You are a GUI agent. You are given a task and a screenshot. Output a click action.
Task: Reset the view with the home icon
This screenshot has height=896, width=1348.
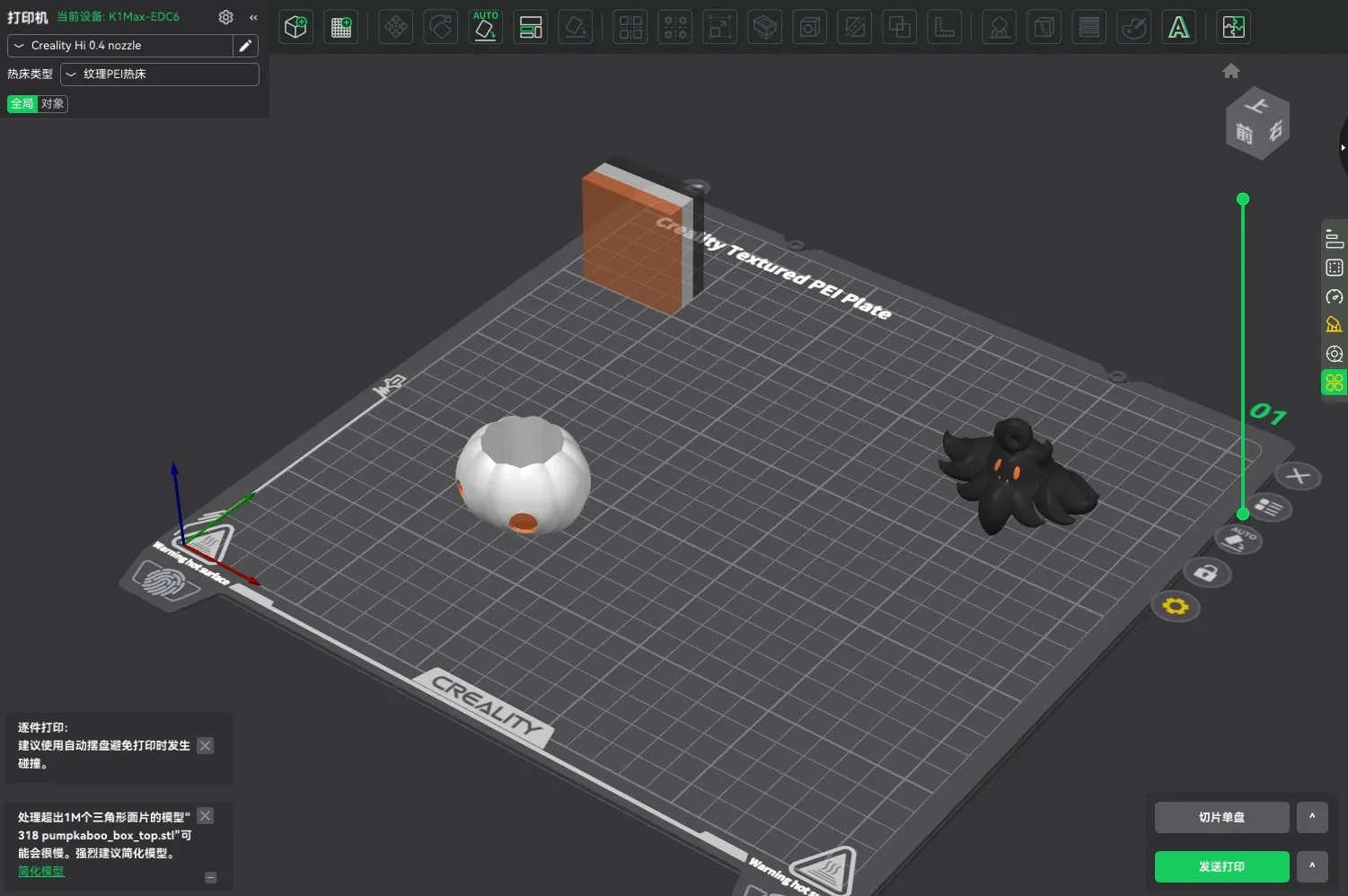point(1231,71)
